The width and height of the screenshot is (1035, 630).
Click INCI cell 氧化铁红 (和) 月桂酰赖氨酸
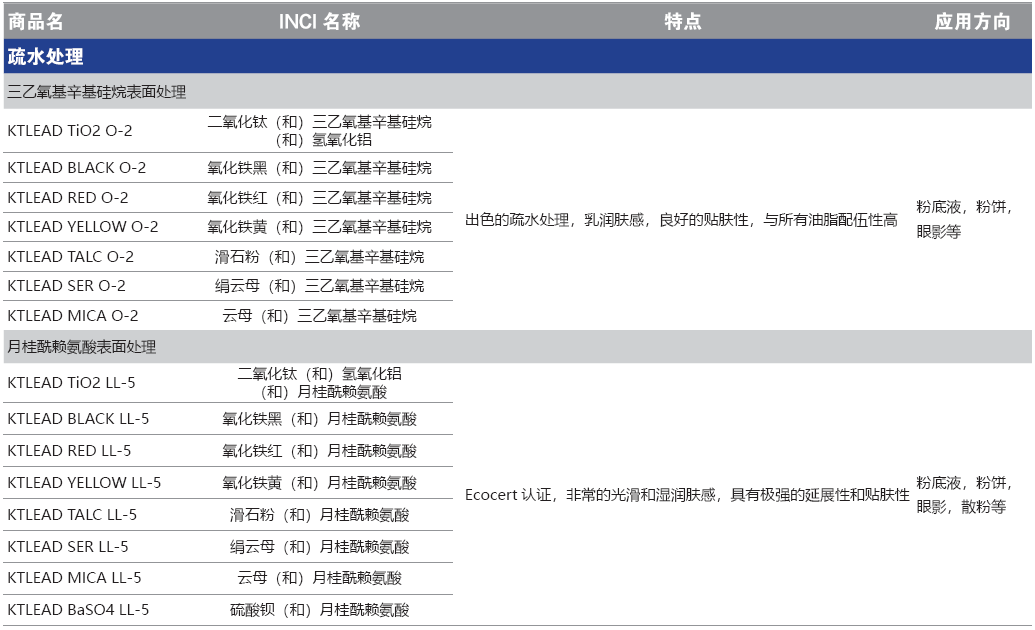(x=319, y=450)
